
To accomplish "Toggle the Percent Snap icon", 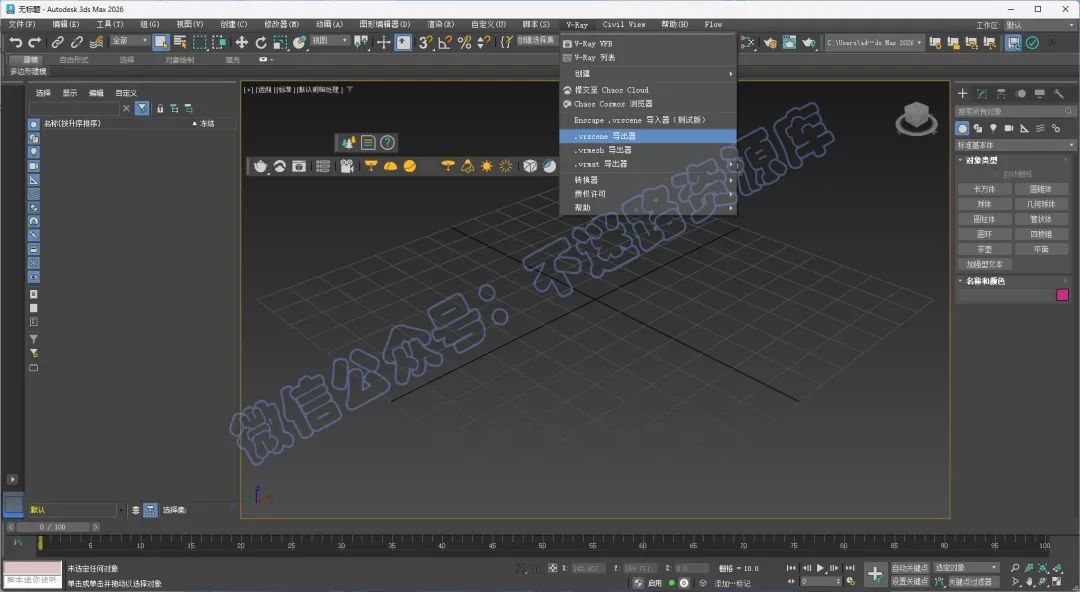I will [x=464, y=43].
